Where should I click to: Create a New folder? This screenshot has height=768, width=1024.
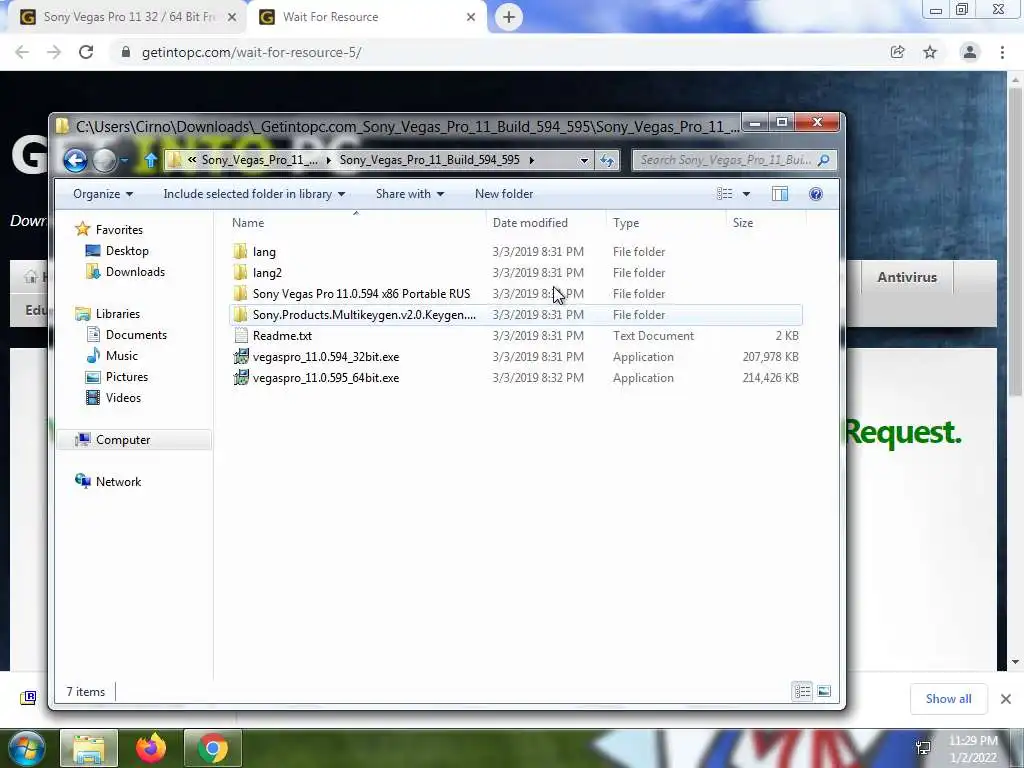point(504,194)
